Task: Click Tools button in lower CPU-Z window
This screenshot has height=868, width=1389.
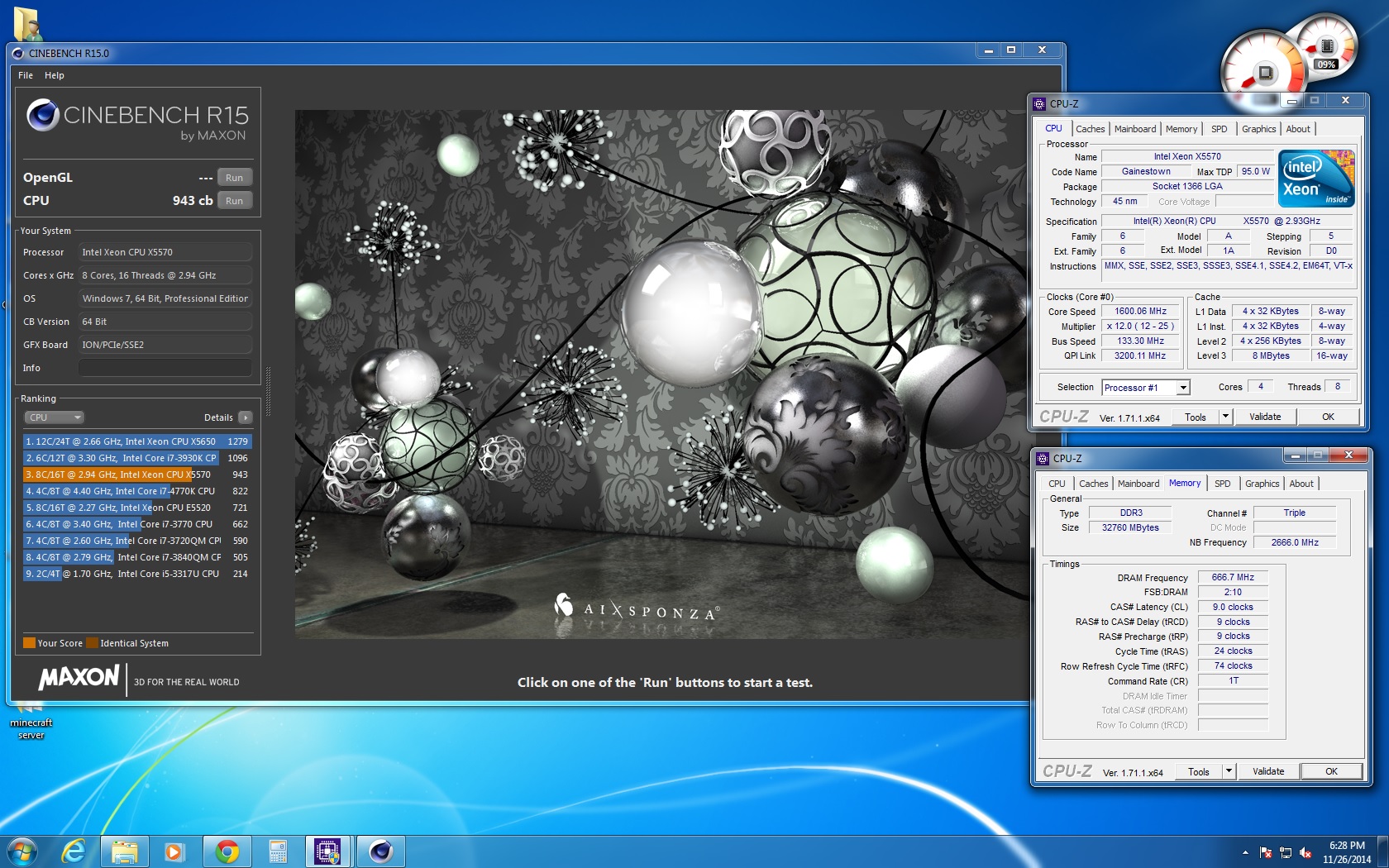Action: [x=1199, y=771]
